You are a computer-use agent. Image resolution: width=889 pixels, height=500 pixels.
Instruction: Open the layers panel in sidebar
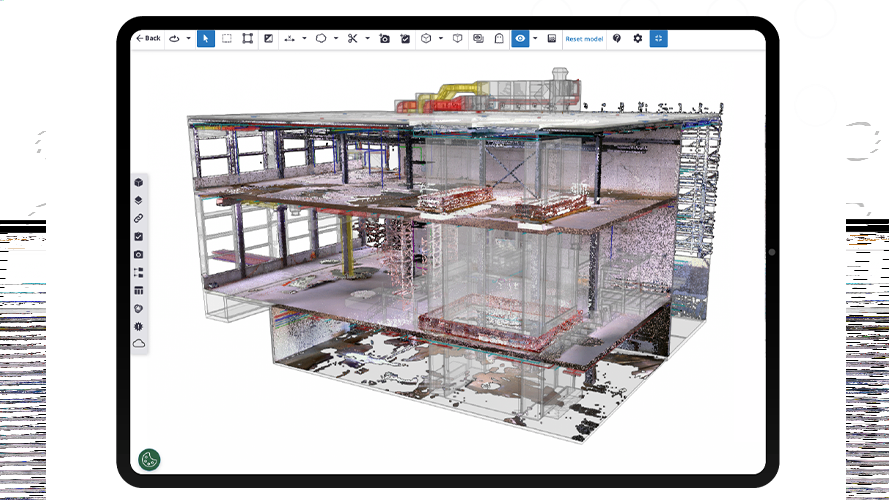point(139,200)
